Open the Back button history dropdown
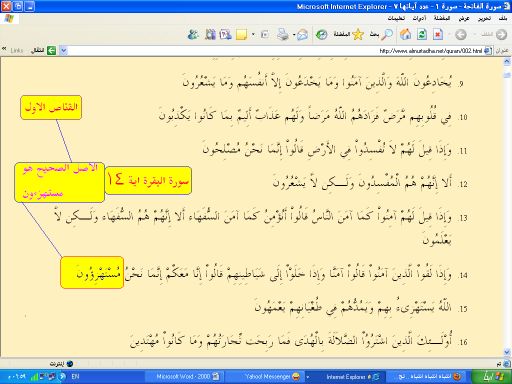Screen dimensions: 512x384 click(x=475, y=34)
